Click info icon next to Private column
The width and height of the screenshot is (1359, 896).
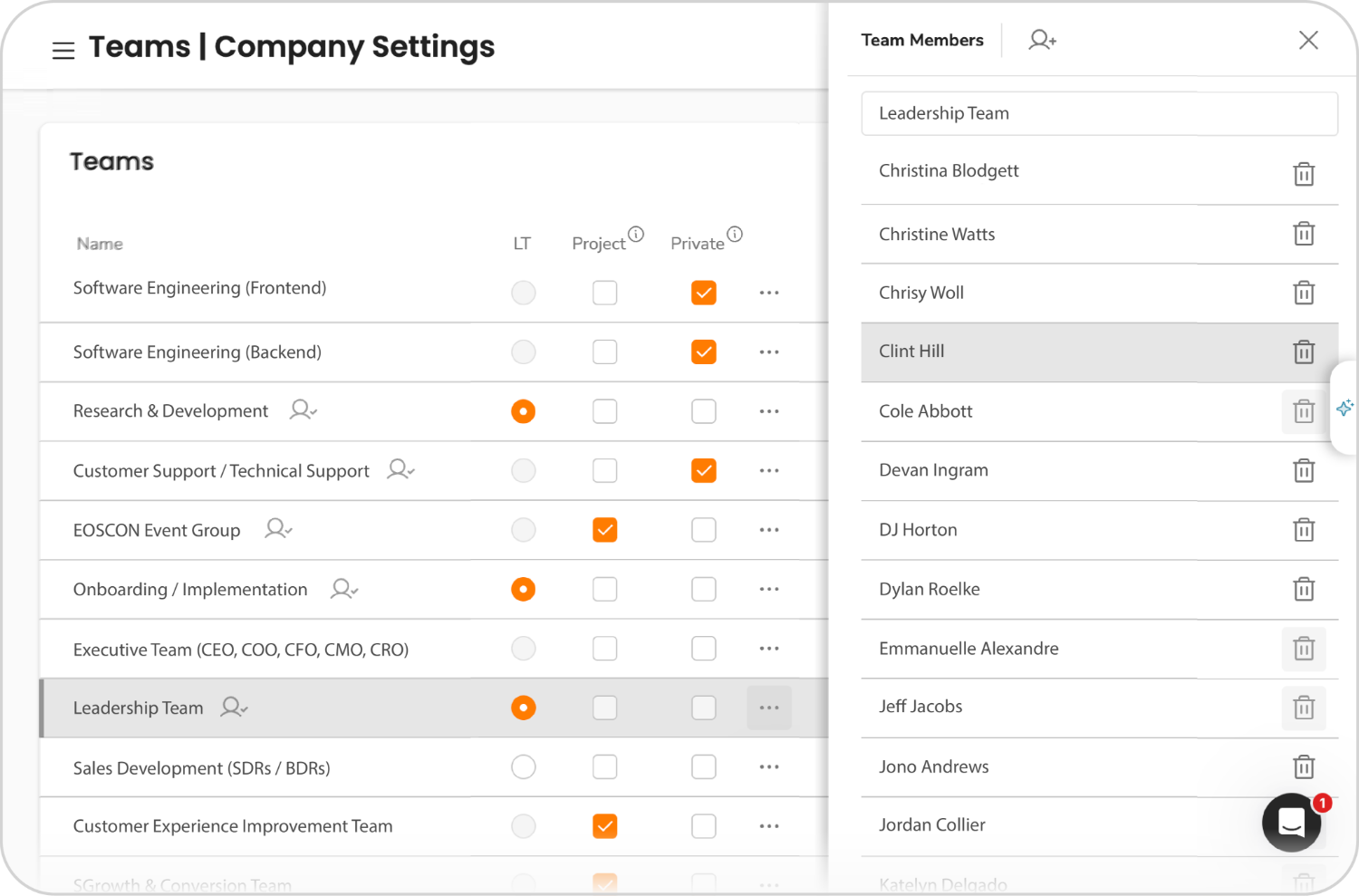point(735,234)
